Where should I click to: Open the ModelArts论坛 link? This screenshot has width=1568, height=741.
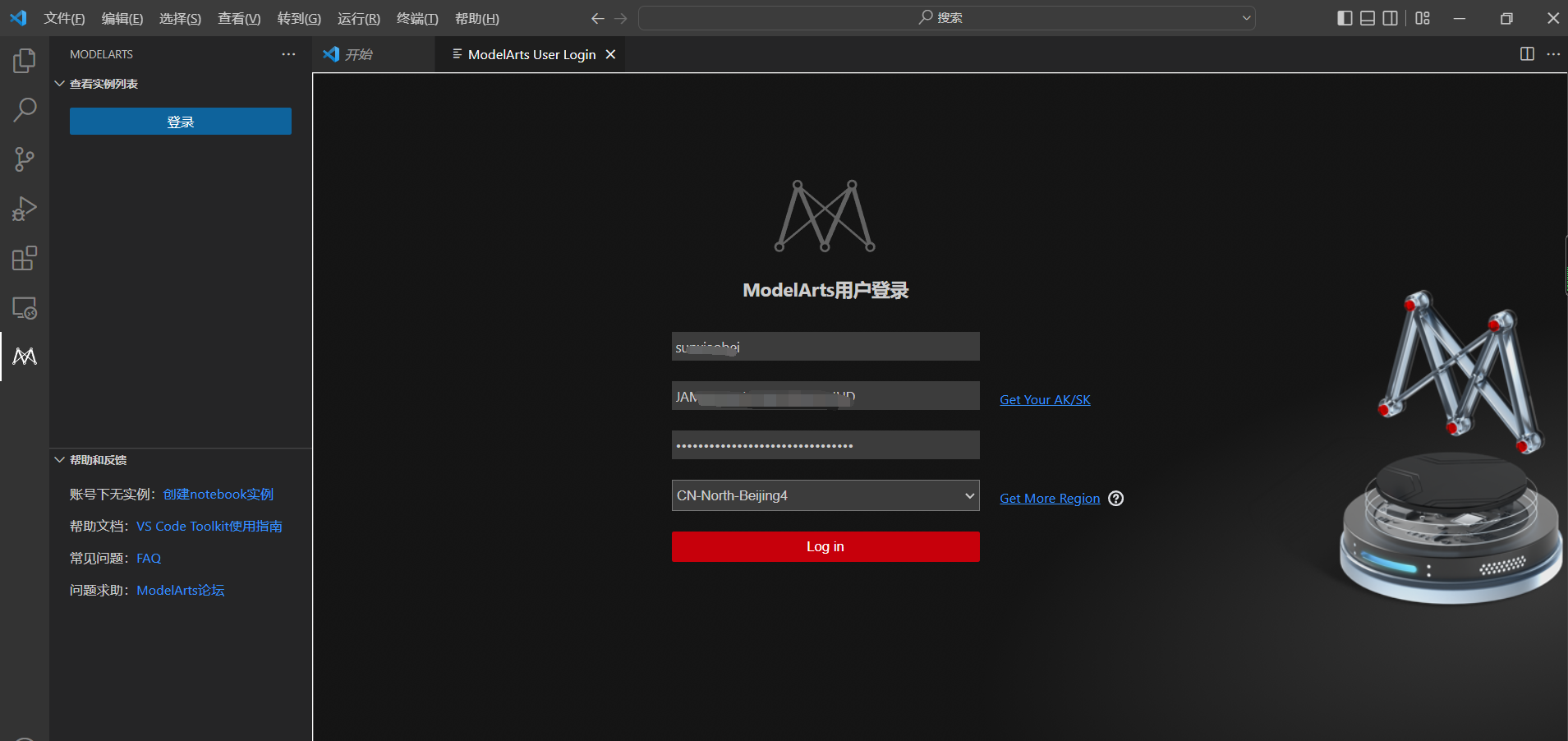click(x=181, y=591)
